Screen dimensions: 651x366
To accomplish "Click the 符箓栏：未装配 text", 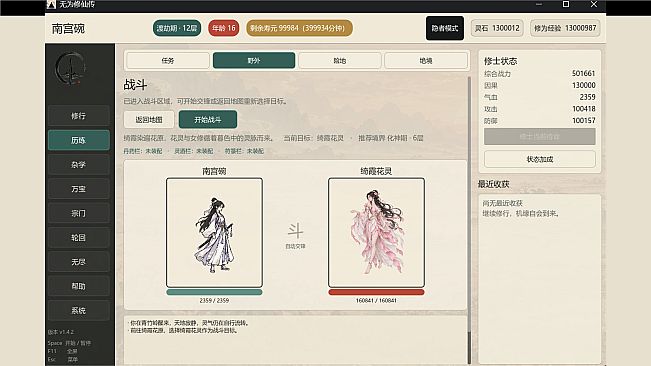I will pyautogui.click(x=245, y=151).
